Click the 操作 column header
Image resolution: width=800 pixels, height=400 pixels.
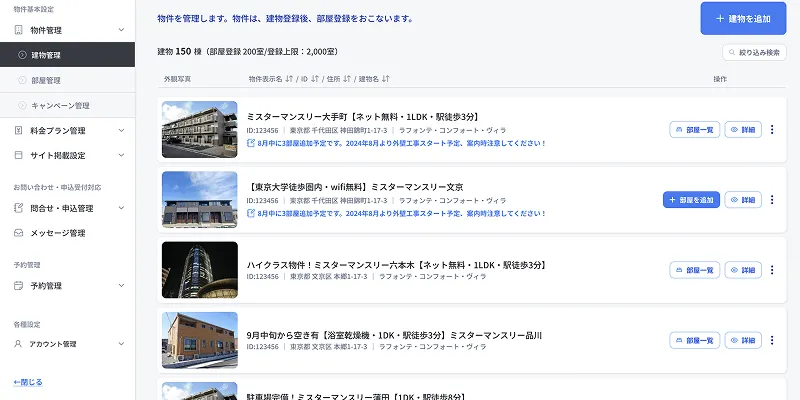point(720,79)
